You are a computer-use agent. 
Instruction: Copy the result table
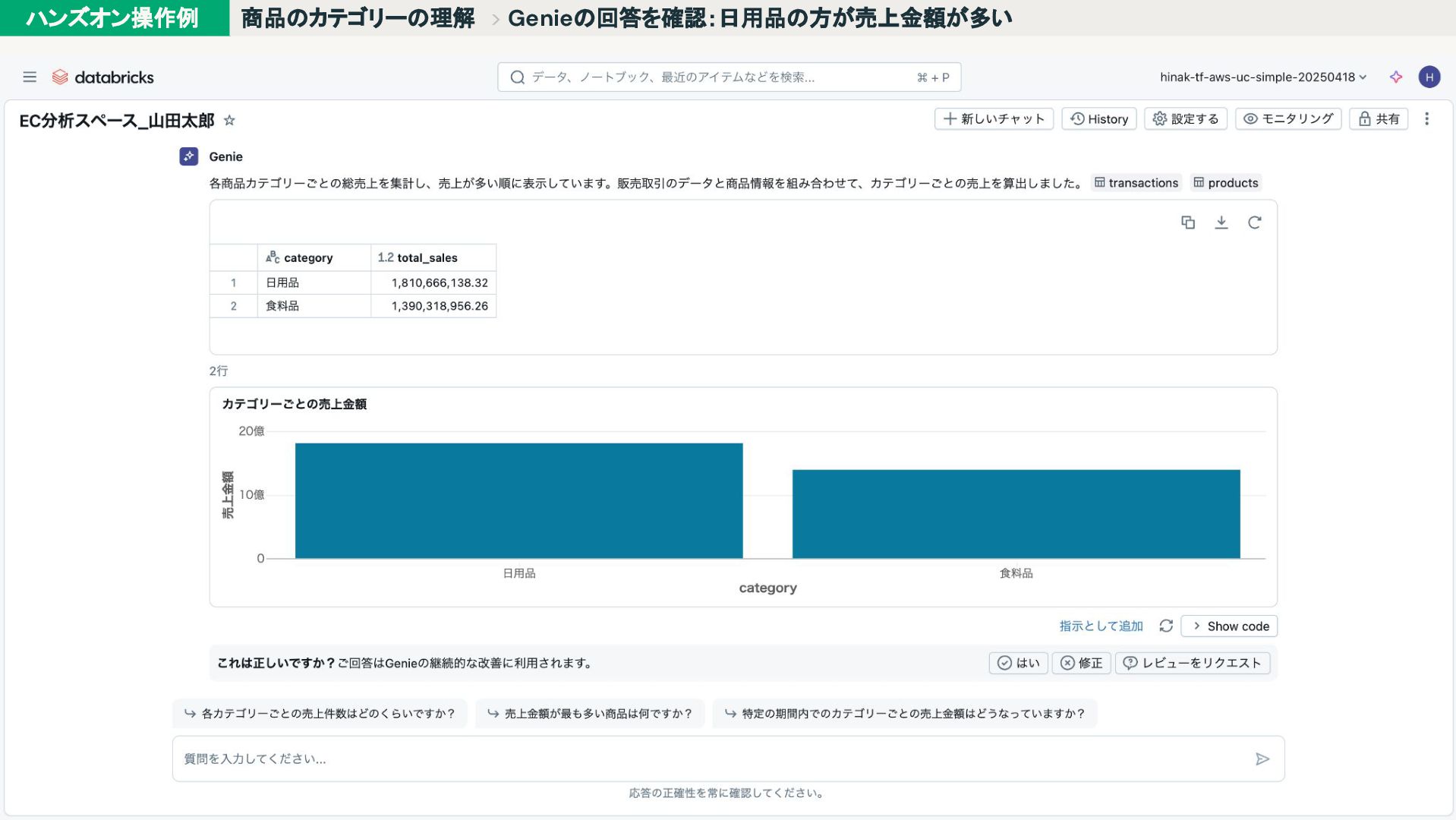(1187, 222)
